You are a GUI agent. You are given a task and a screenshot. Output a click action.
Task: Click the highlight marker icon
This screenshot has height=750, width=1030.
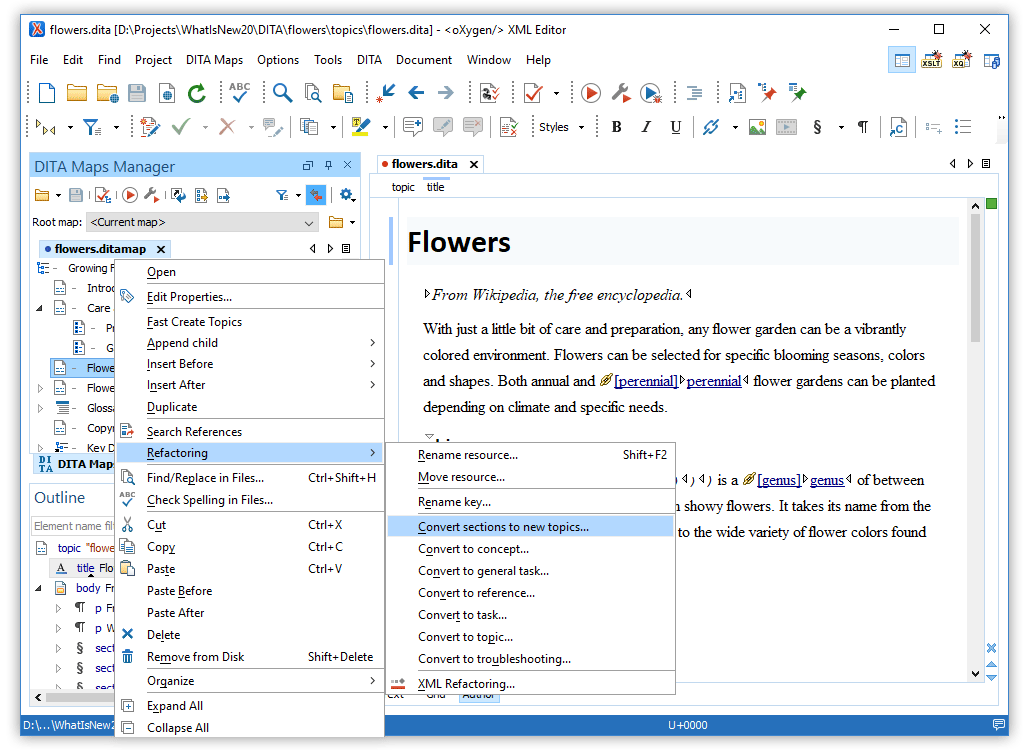[x=361, y=127]
